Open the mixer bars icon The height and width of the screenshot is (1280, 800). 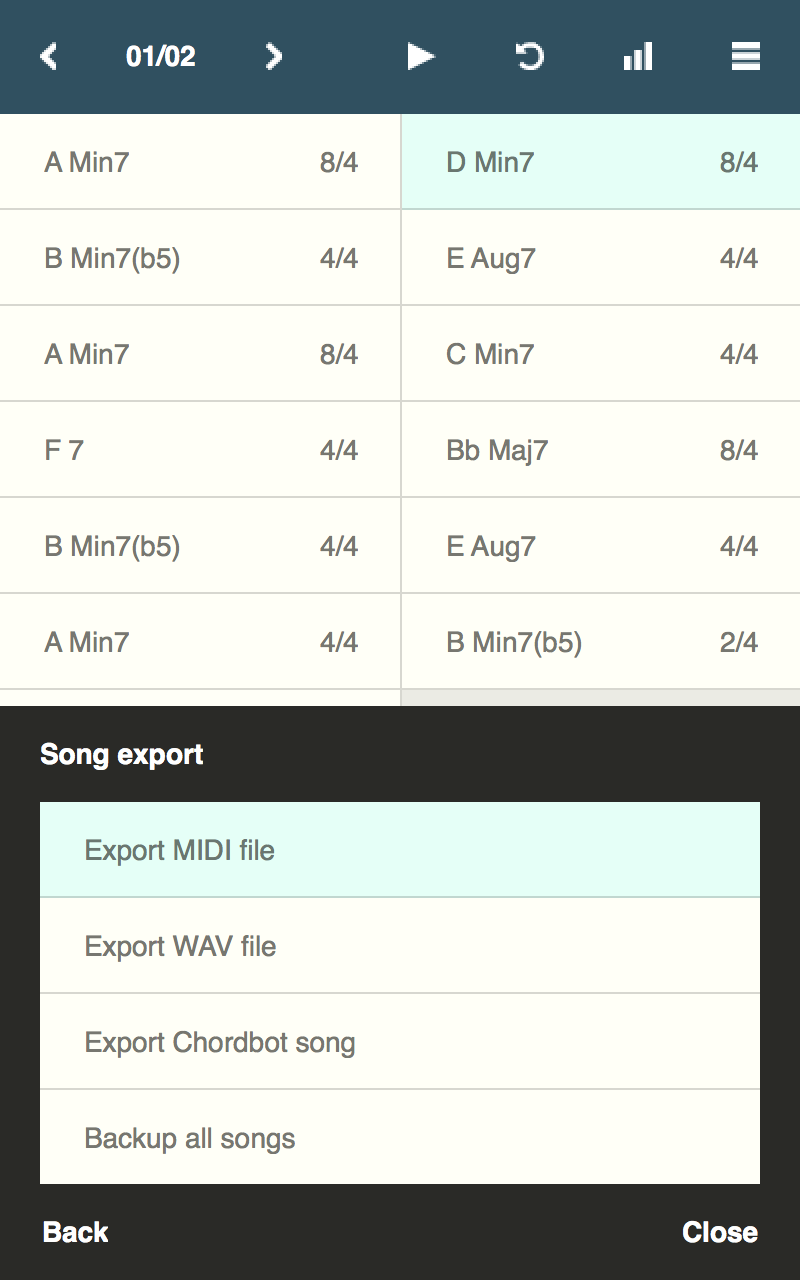[638, 57]
